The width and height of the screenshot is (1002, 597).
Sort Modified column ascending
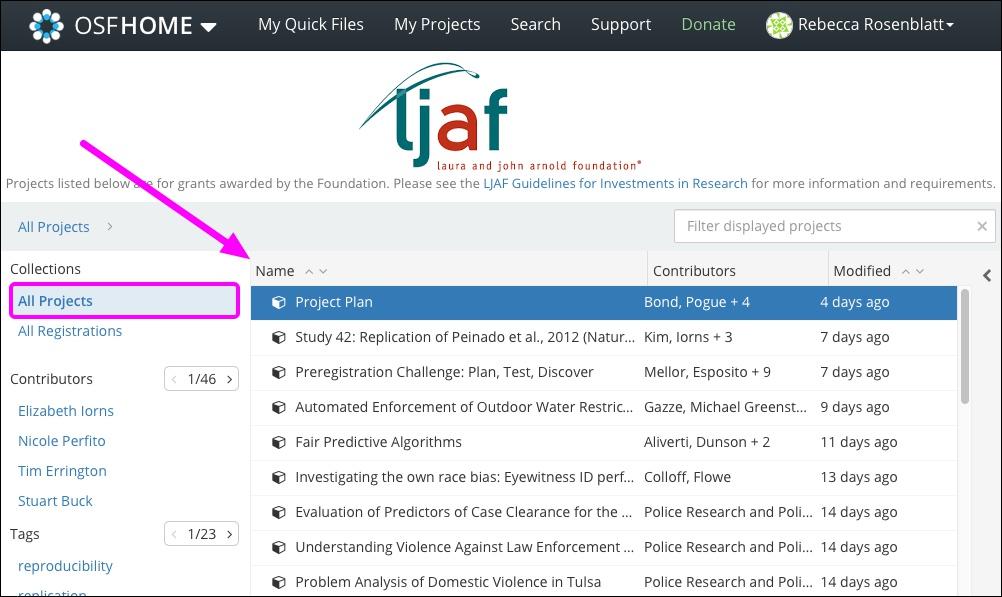(x=906, y=272)
